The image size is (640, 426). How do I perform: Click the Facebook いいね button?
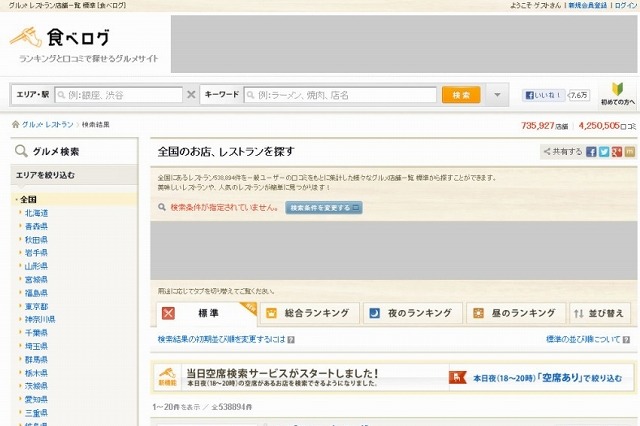click(x=543, y=95)
